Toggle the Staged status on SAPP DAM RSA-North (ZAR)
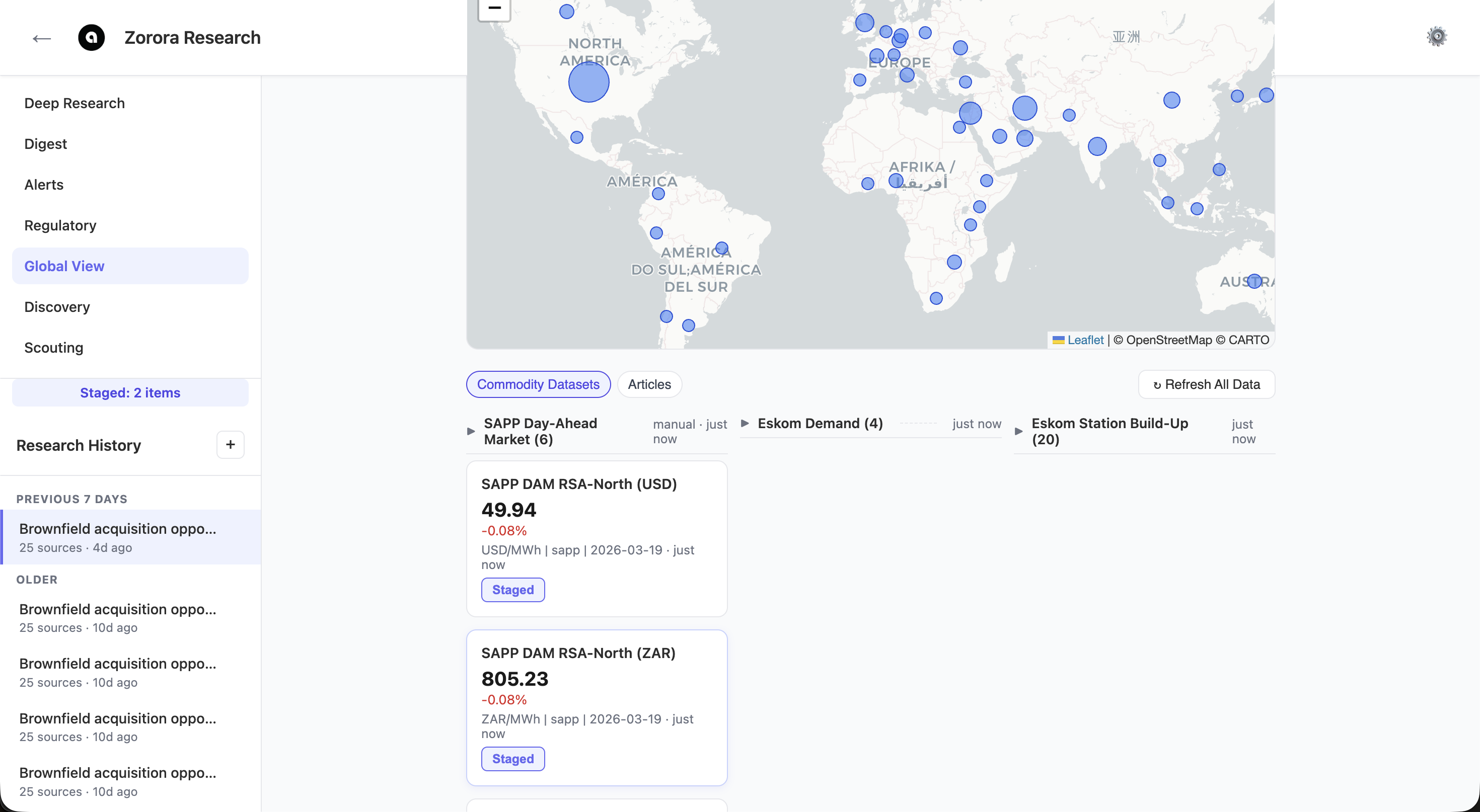1480x812 pixels. [x=512, y=759]
